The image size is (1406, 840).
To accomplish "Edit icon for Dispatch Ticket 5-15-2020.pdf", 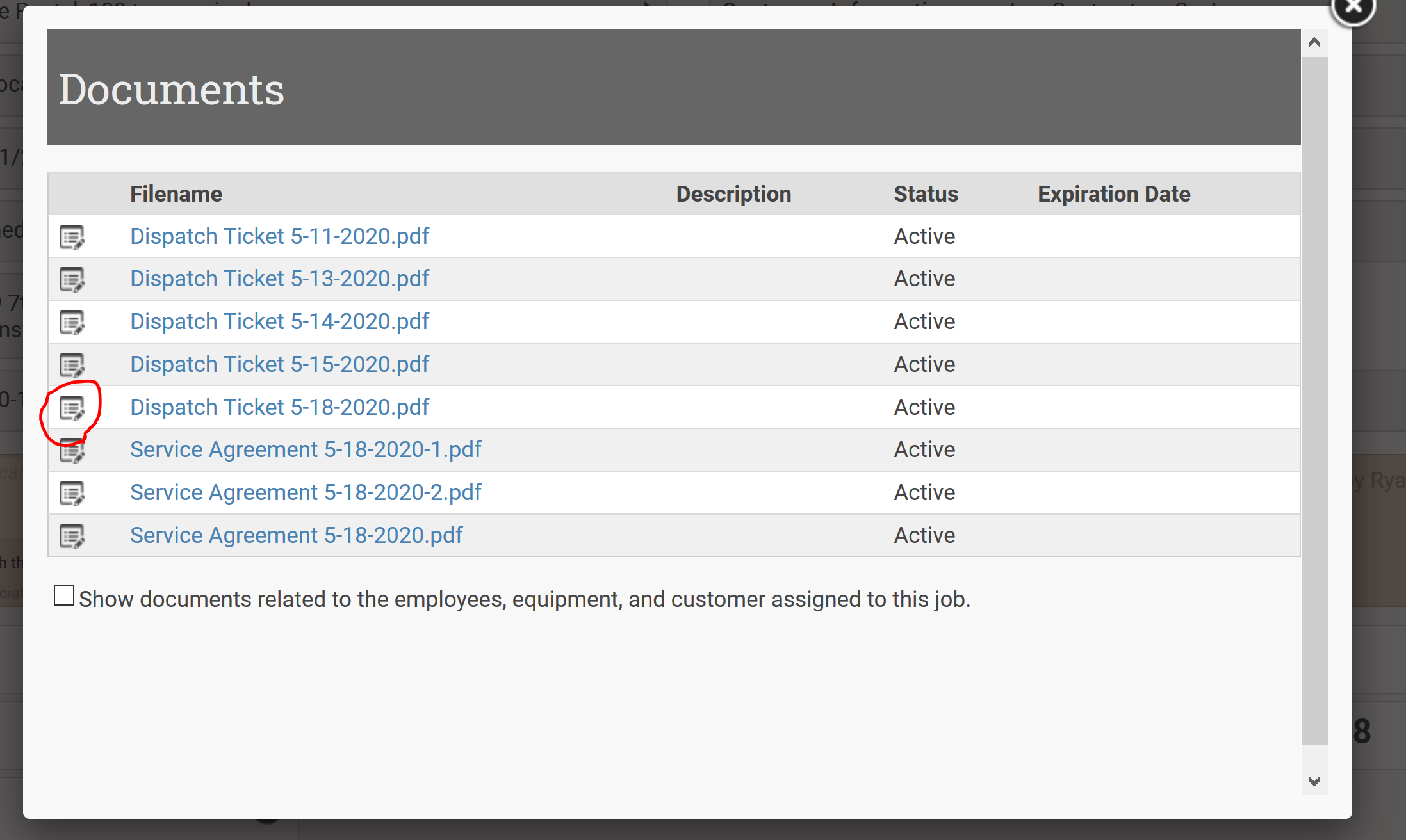I will point(72,366).
